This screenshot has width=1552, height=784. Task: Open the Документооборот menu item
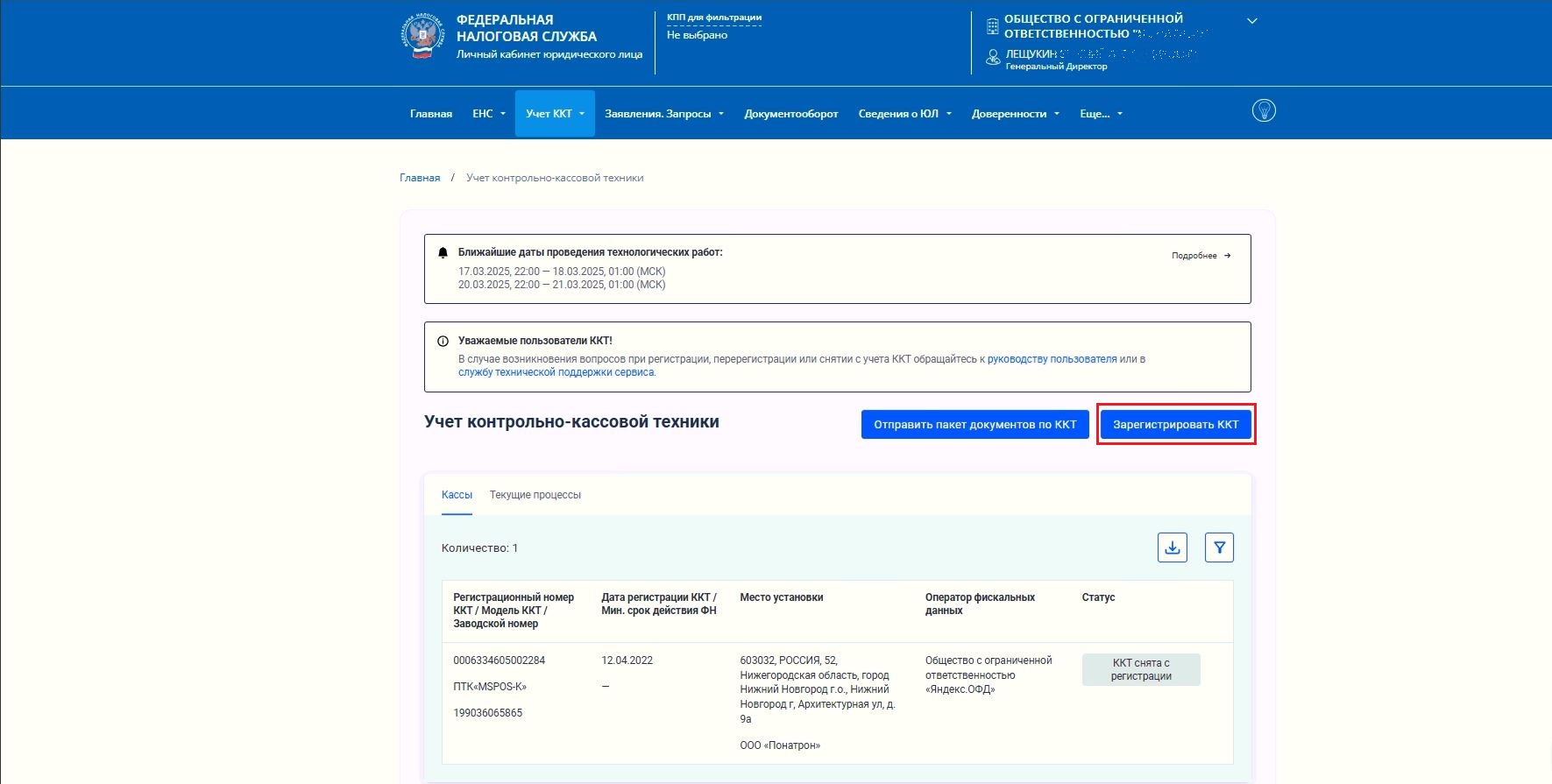point(790,114)
